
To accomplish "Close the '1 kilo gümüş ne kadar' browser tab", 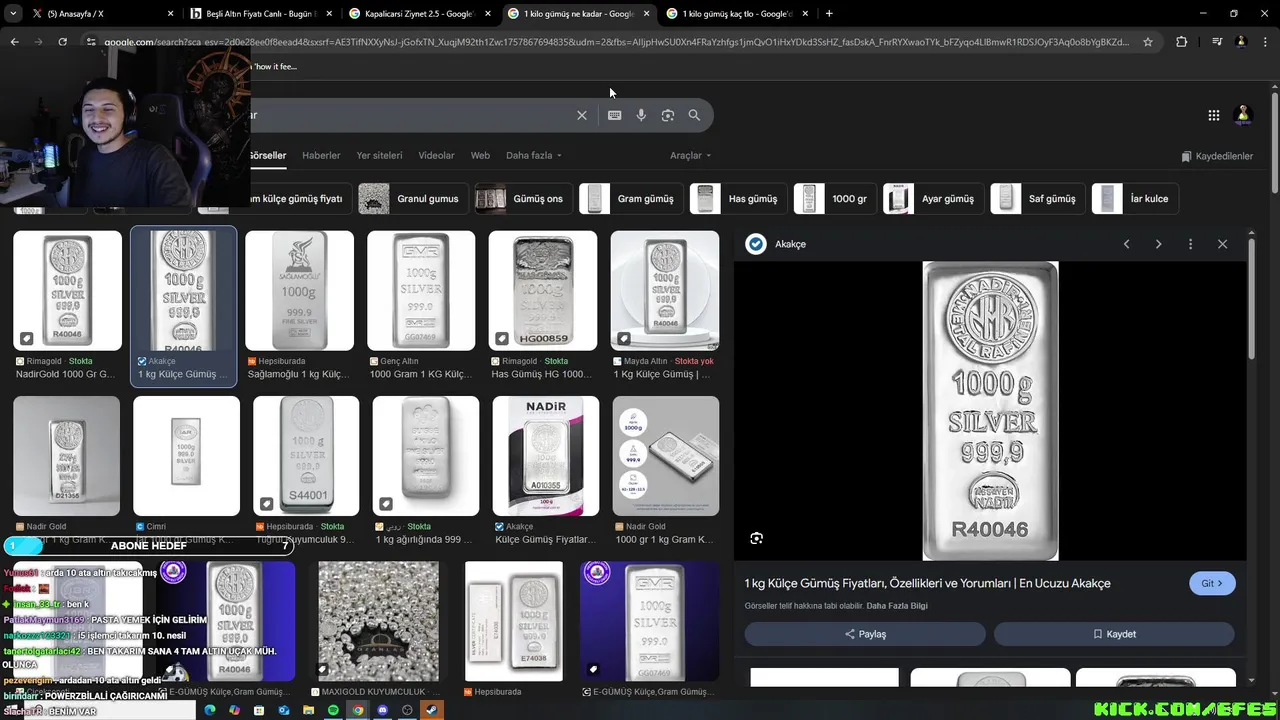I will (x=646, y=14).
